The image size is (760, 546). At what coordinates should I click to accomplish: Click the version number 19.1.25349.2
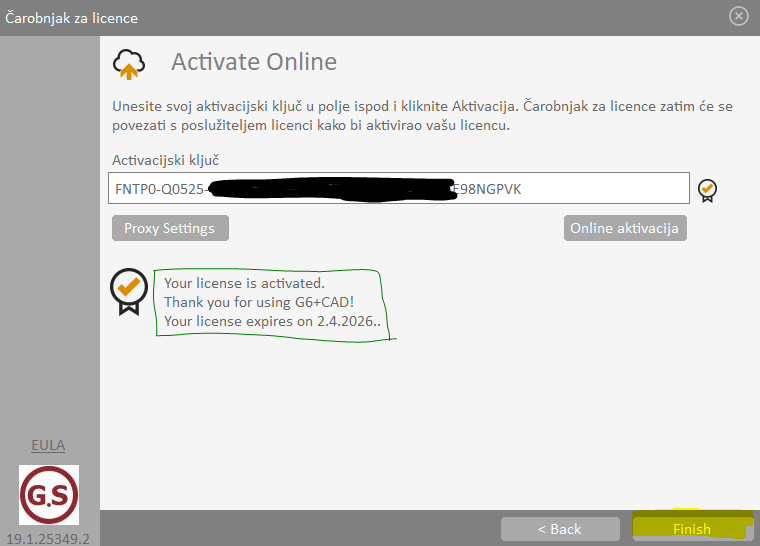click(49, 538)
